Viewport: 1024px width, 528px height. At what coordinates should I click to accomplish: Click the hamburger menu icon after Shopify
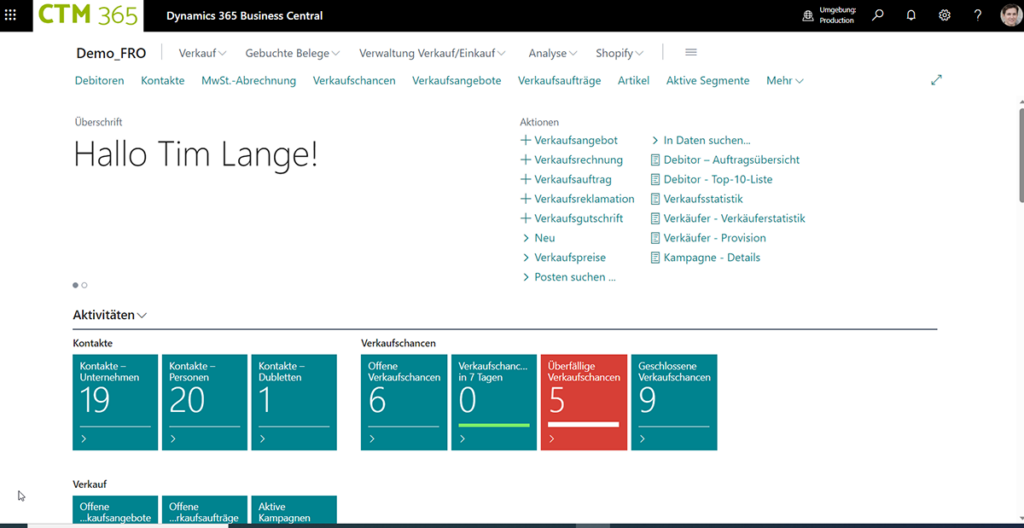click(691, 52)
